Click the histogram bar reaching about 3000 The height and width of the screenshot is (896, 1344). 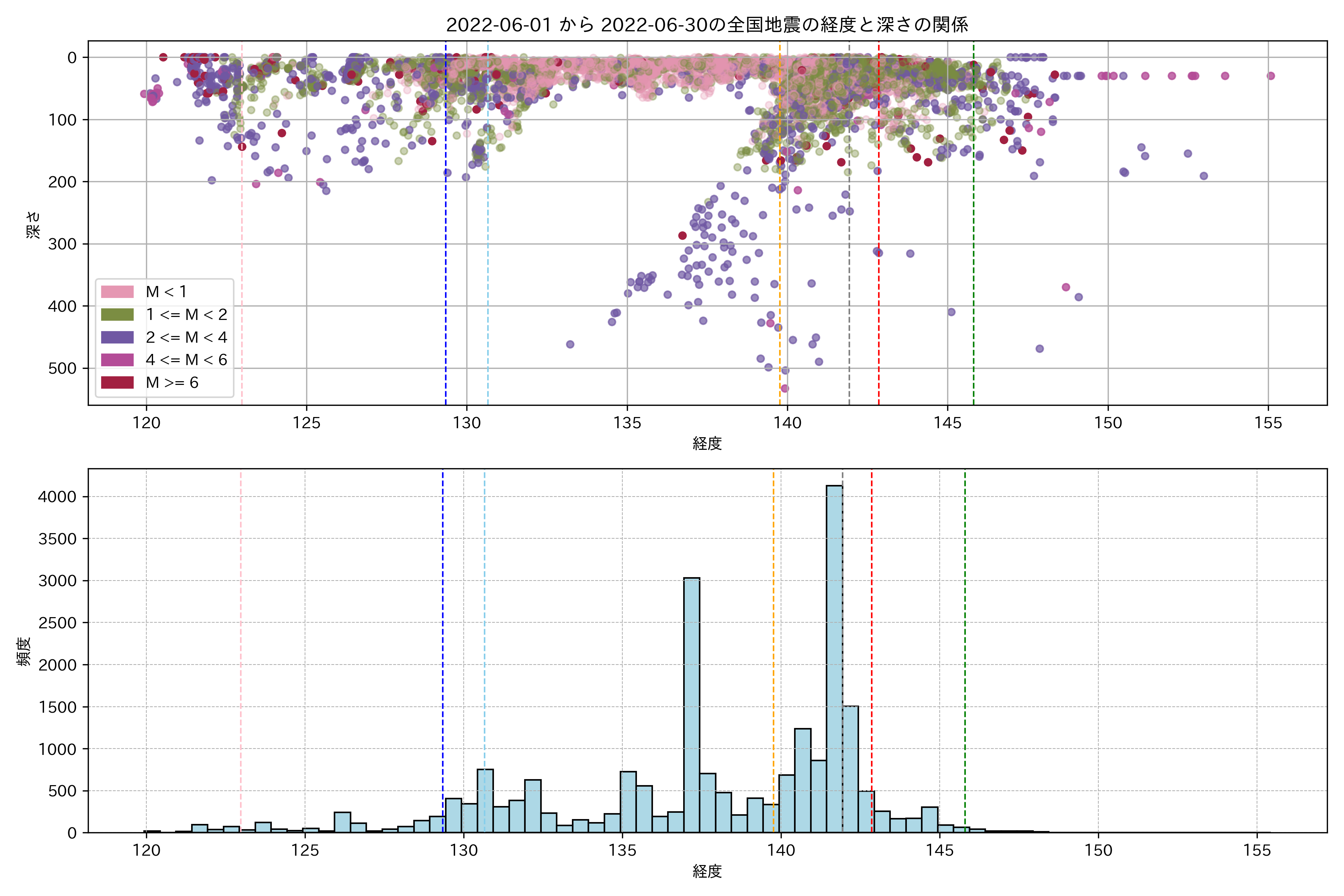691,705
